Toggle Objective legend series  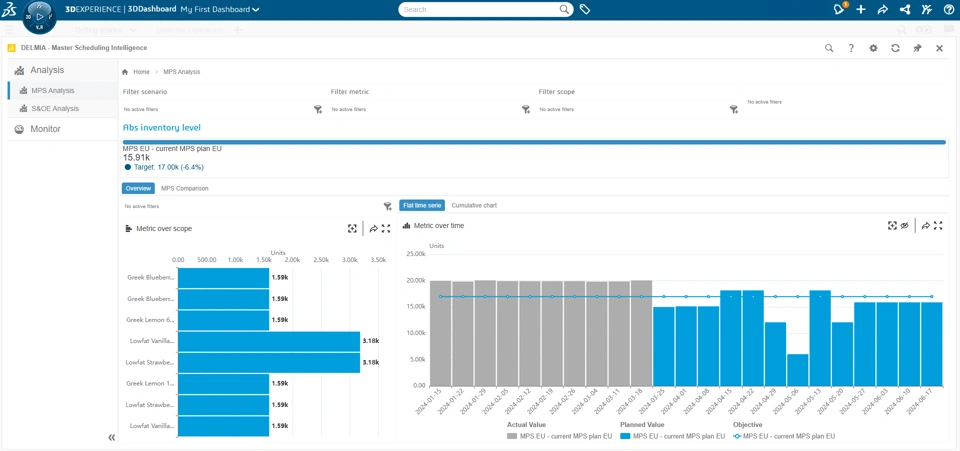pos(784,436)
